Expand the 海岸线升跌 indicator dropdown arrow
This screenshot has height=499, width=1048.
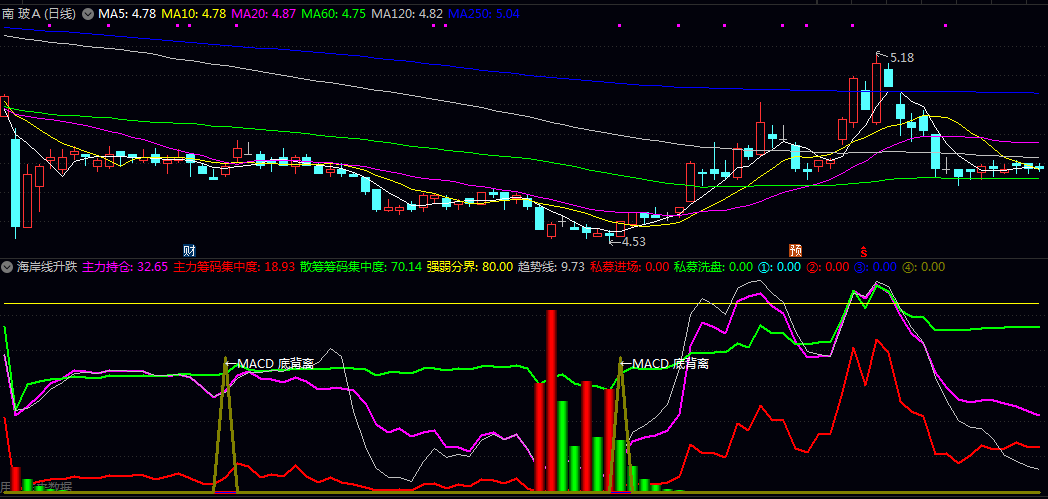[7, 267]
